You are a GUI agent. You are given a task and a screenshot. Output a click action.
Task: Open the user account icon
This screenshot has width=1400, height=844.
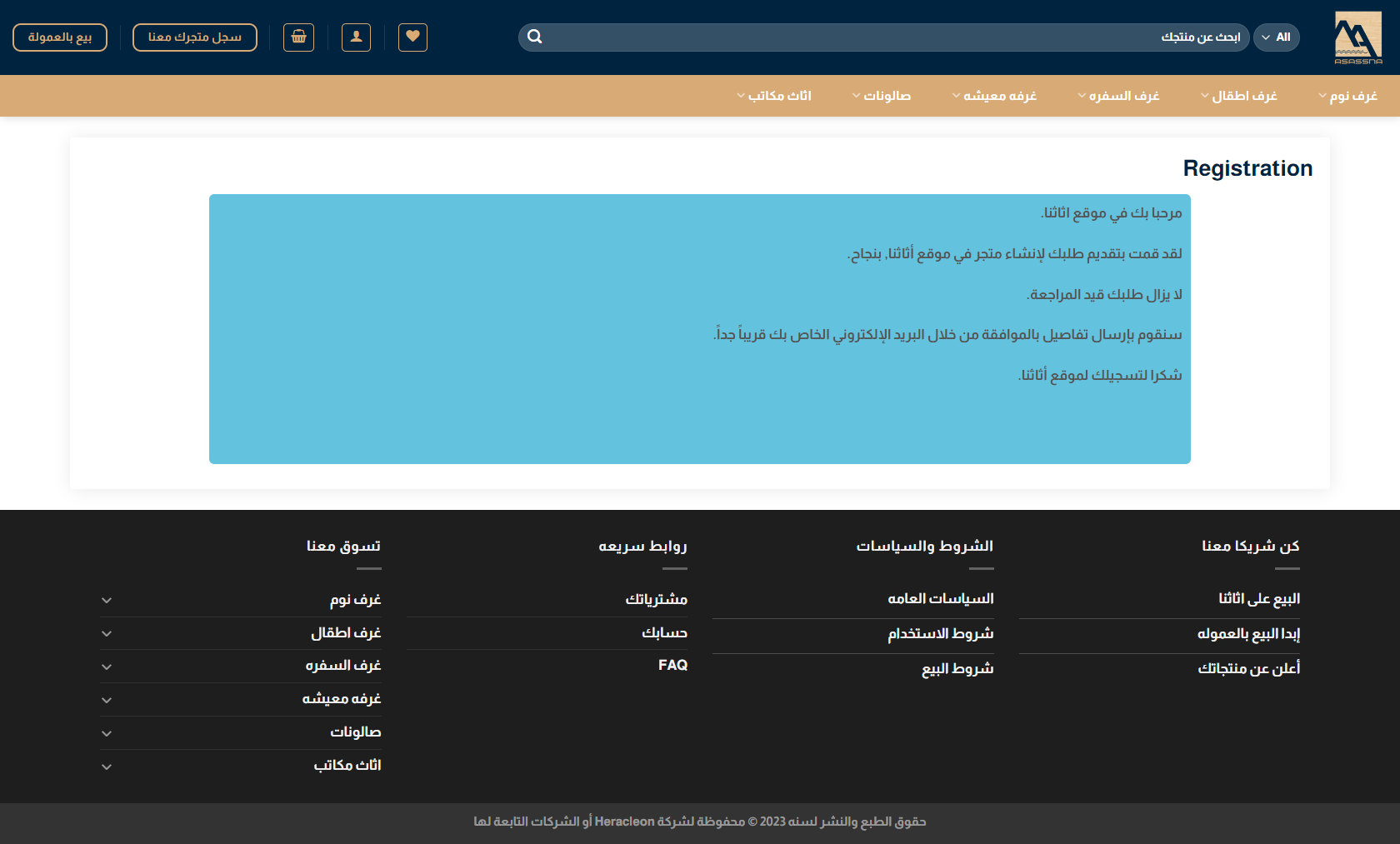pyautogui.click(x=356, y=37)
